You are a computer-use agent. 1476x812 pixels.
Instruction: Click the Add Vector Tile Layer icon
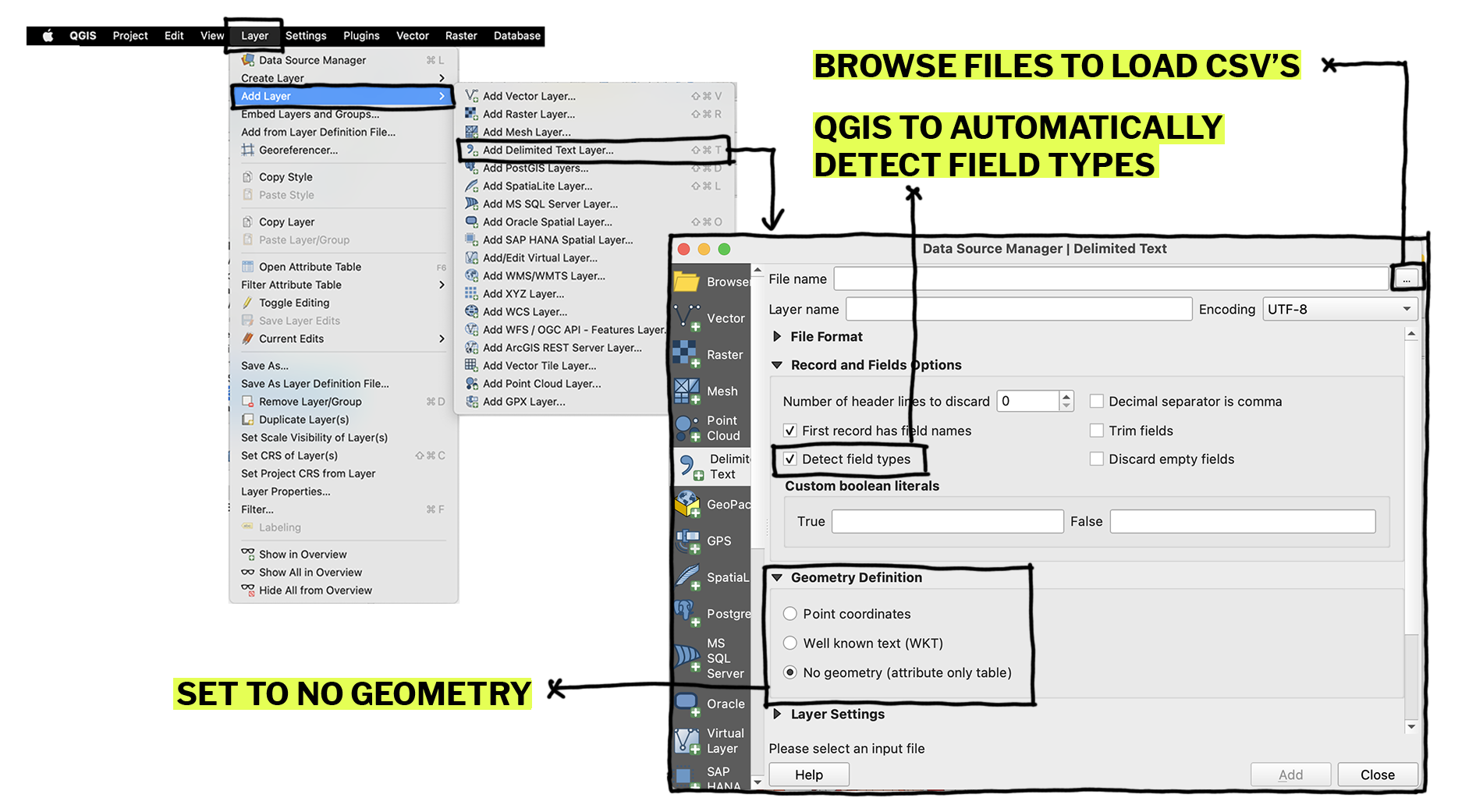(472, 365)
